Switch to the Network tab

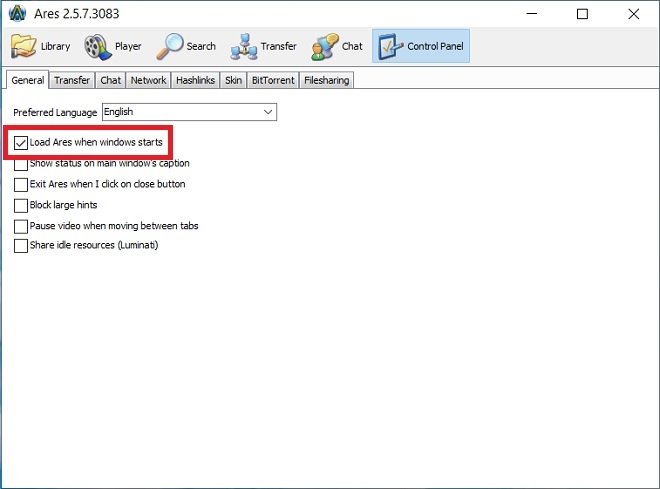click(x=148, y=80)
